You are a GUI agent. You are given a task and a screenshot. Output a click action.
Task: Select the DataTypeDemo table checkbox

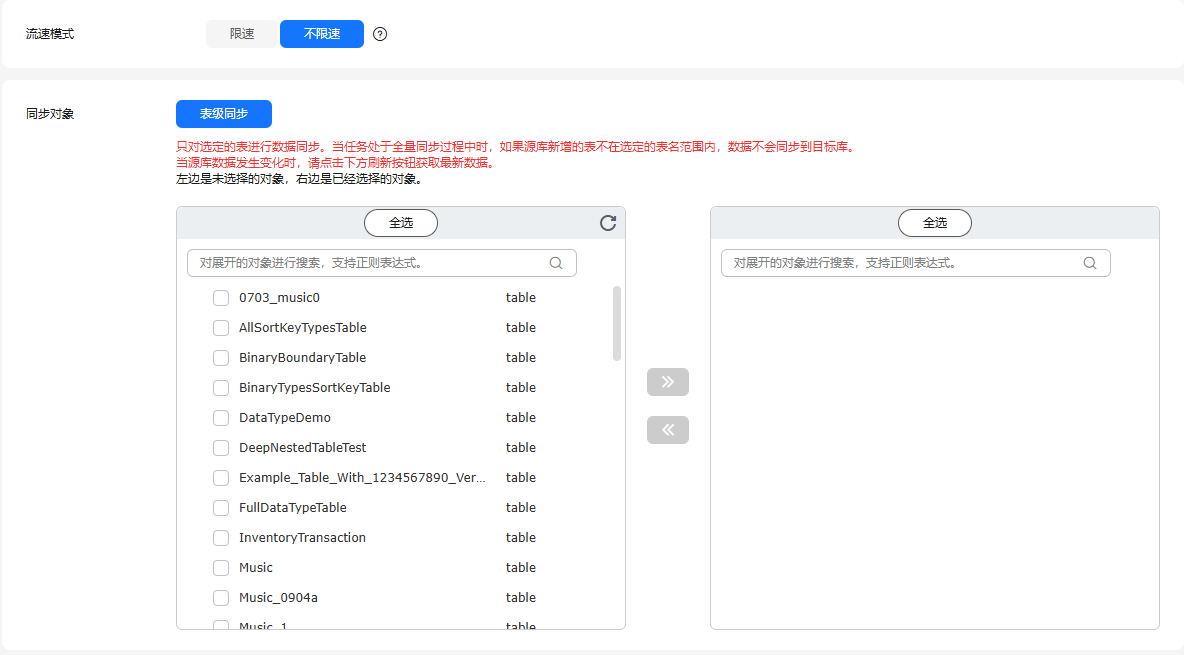coord(220,418)
